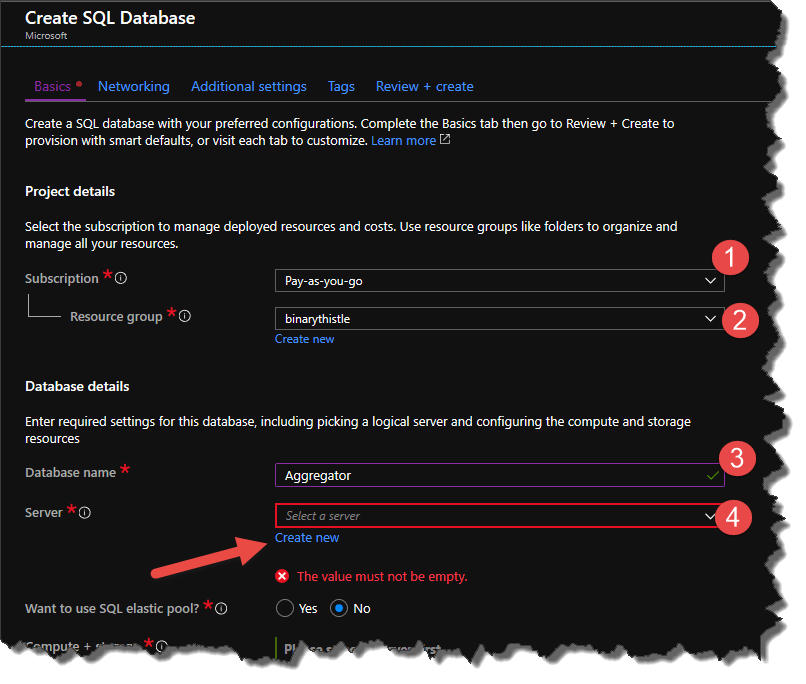Click the info icon next to Compute + storage

click(162, 647)
